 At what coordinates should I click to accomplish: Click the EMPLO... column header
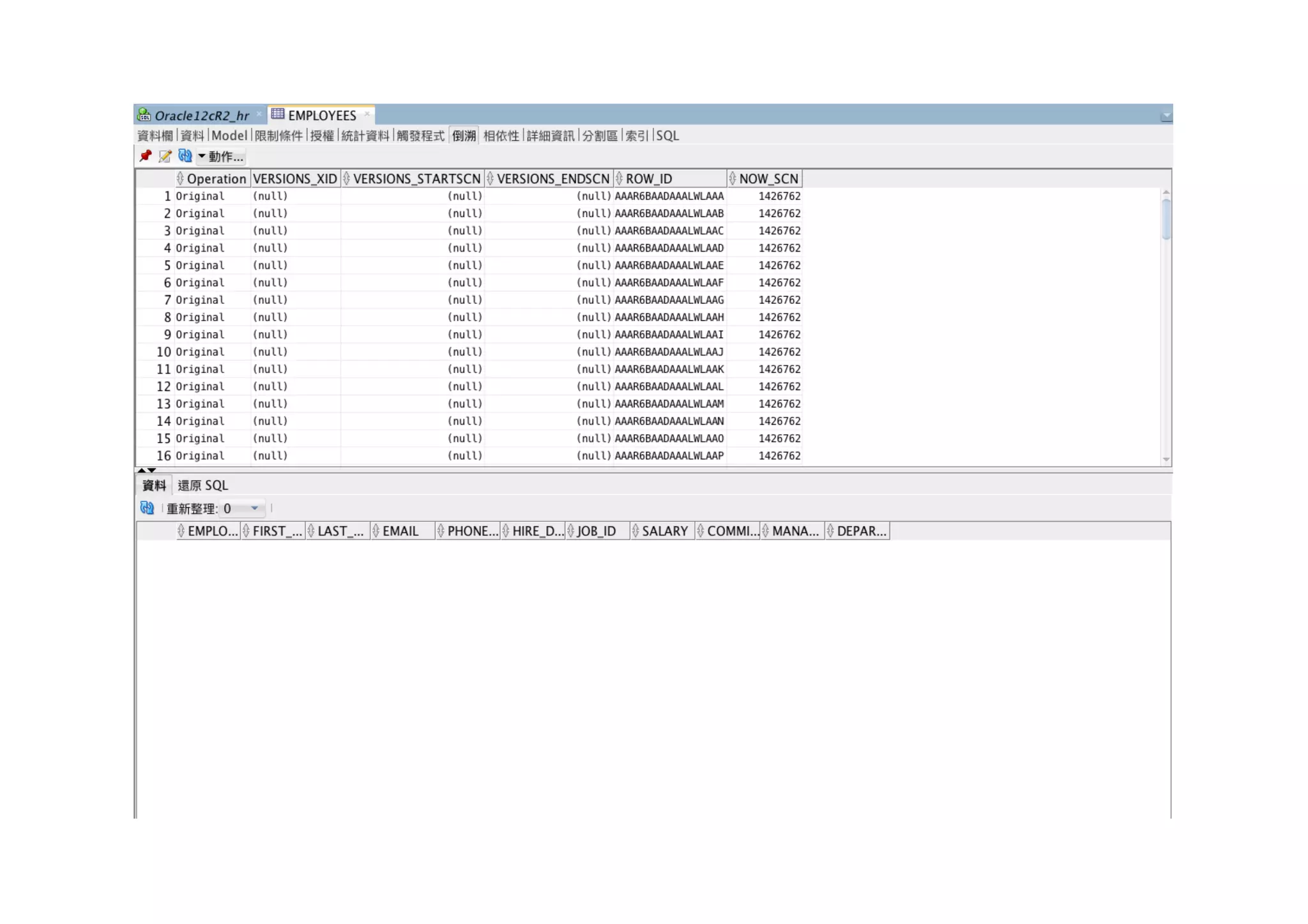point(208,531)
